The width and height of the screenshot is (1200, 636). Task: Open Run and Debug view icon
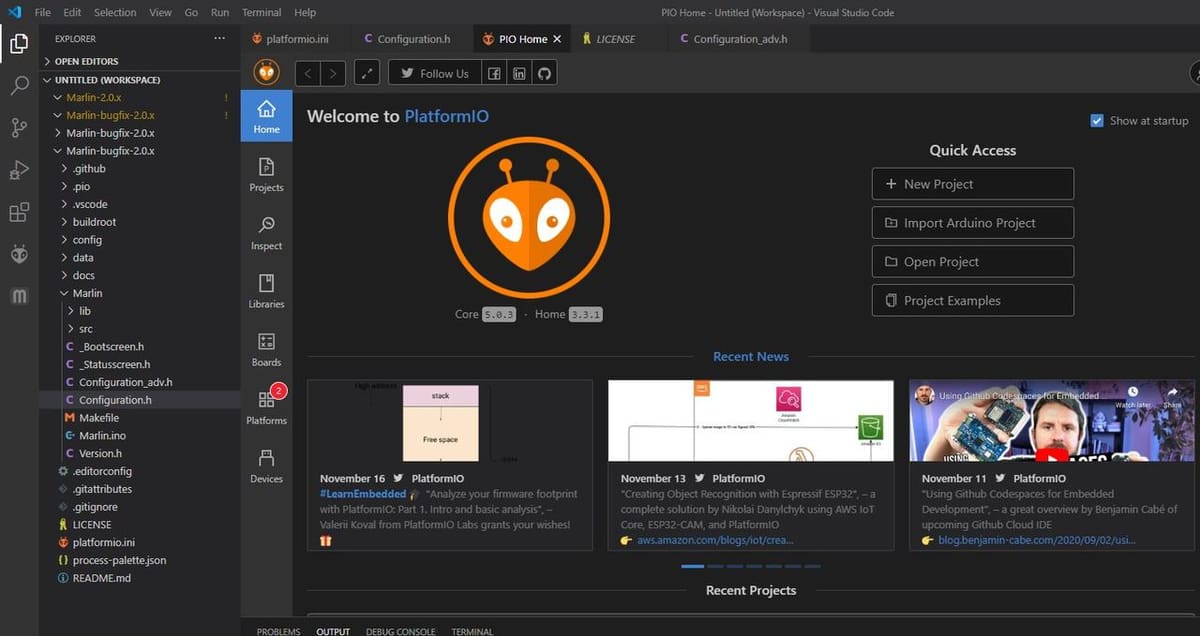[19, 170]
